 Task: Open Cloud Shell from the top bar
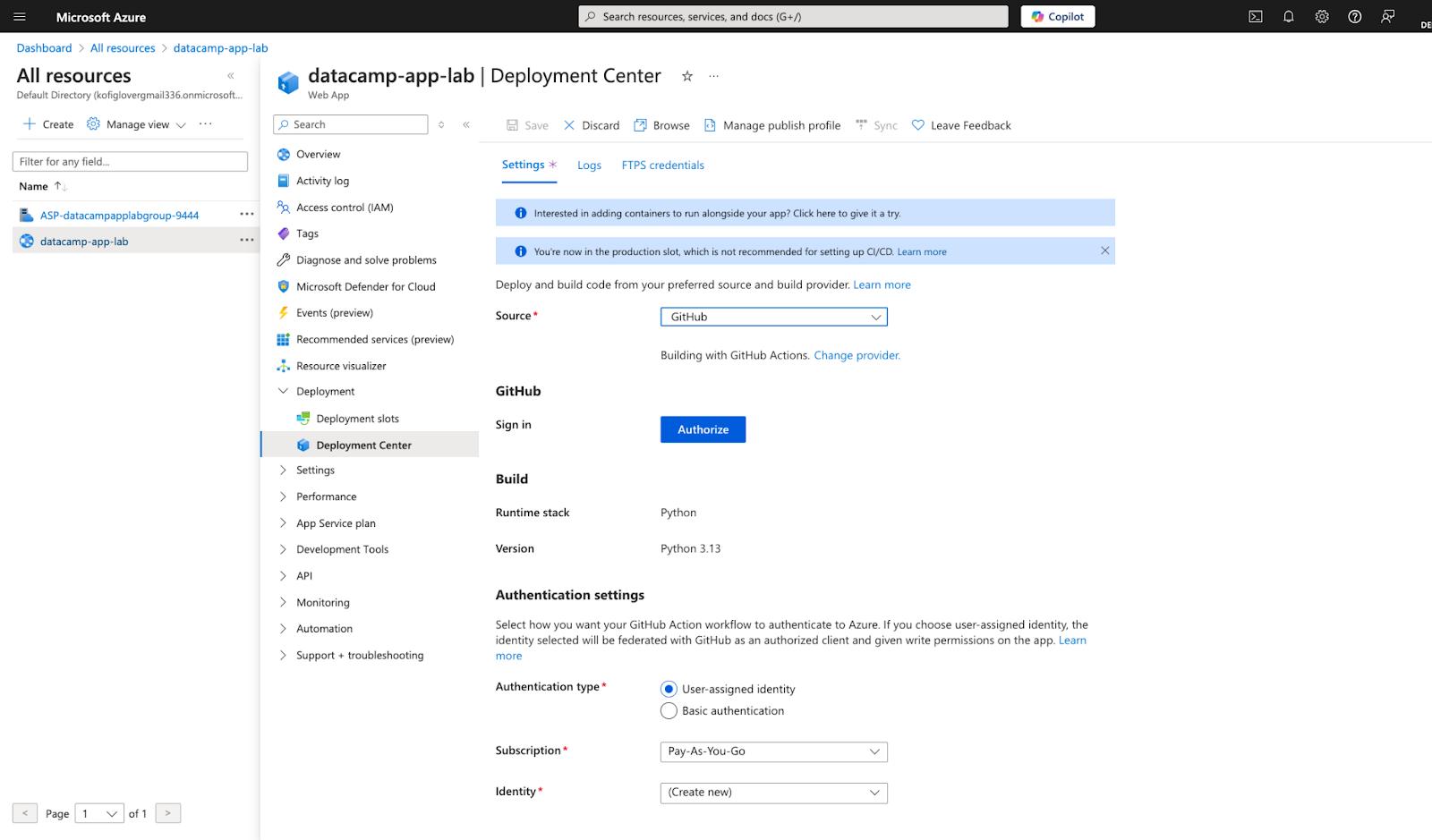[1256, 16]
